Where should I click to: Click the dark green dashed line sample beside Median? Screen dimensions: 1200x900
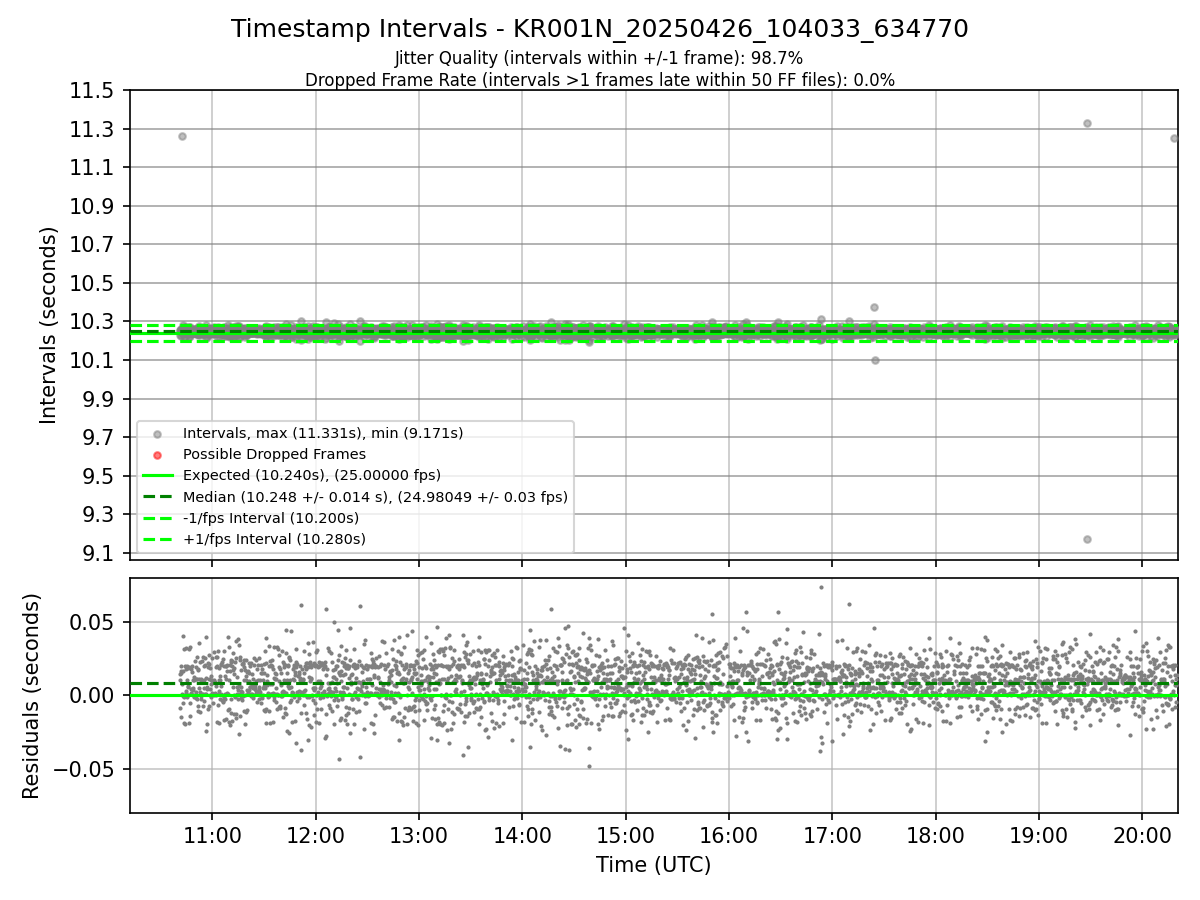tap(158, 497)
